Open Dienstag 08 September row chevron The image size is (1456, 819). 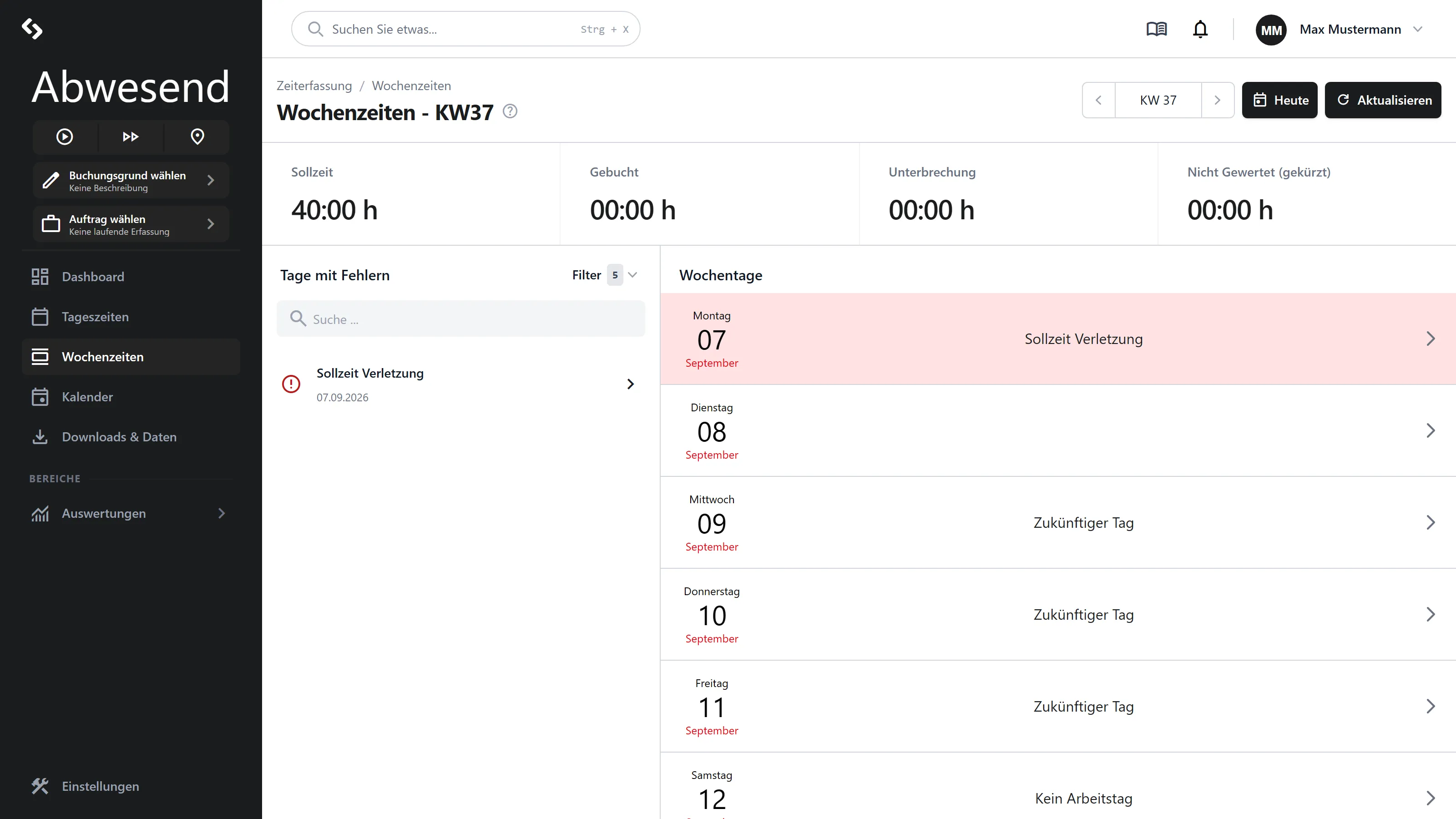pyautogui.click(x=1431, y=431)
